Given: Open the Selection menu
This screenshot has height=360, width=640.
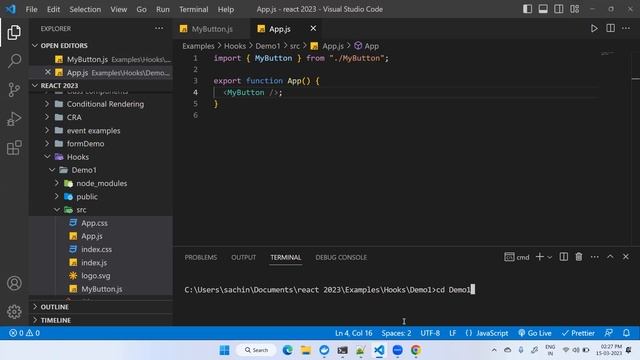Looking at the screenshot, I should click(x=85, y=9).
